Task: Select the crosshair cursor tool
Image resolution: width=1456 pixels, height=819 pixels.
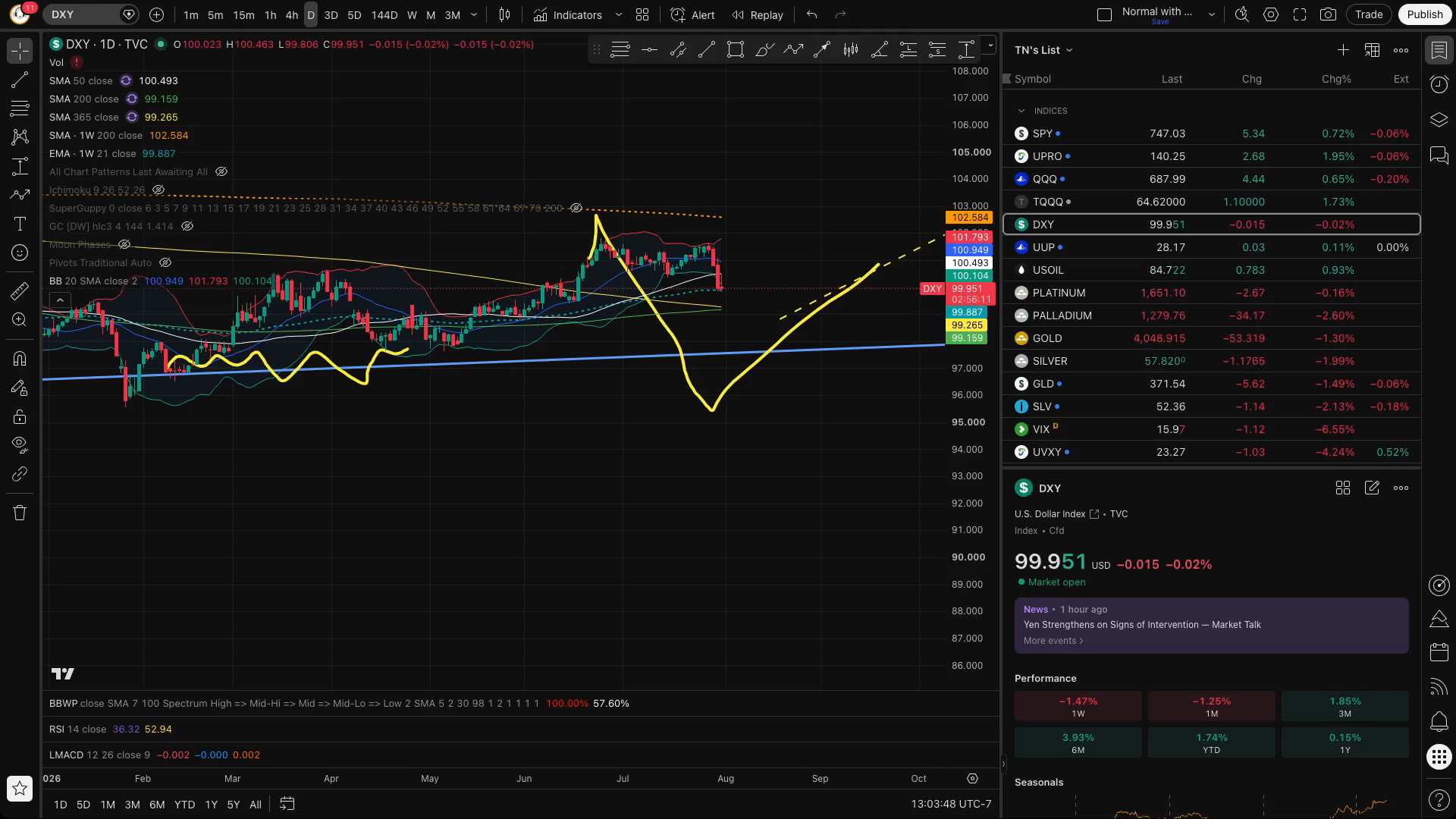Action: tap(20, 51)
